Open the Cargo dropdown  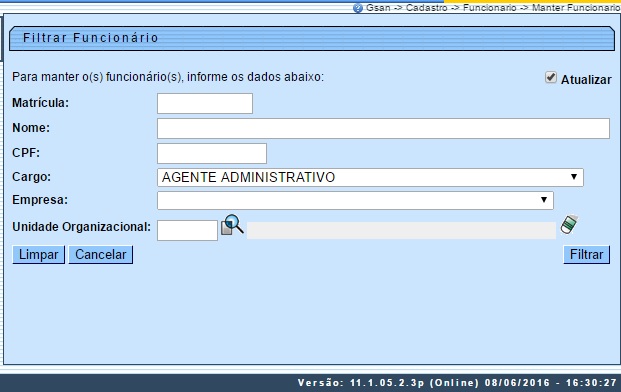pyautogui.click(x=370, y=177)
